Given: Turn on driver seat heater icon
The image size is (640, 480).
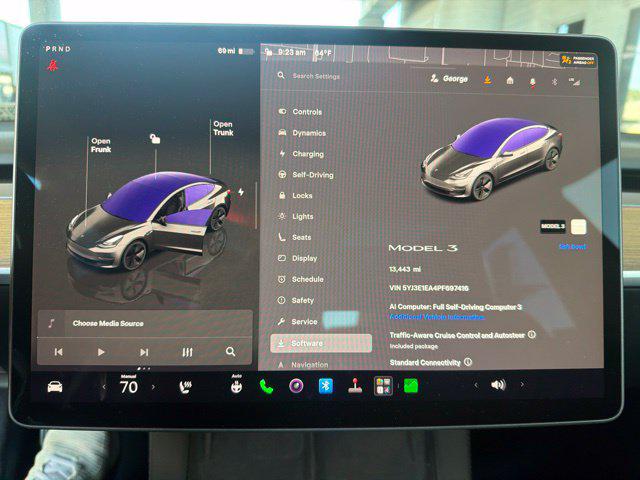Looking at the screenshot, I should click(186, 386).
